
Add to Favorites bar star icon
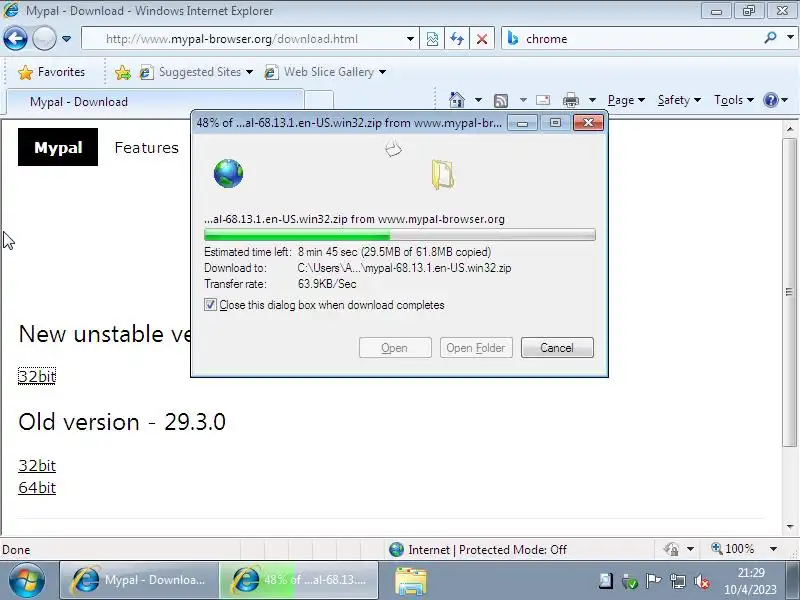click(x=122, y=72)
